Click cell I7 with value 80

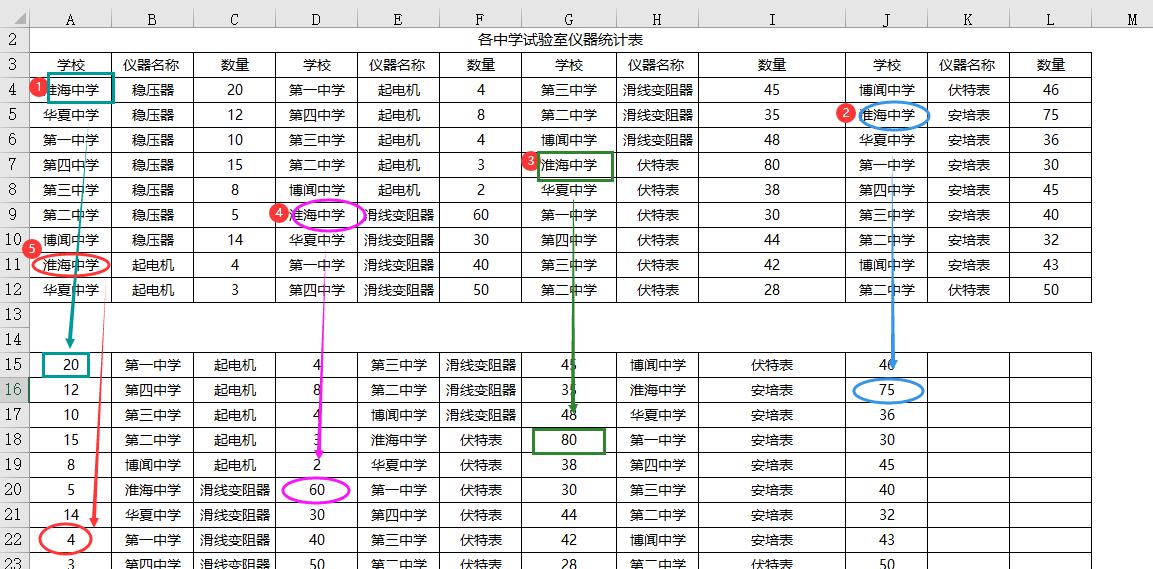pos(771,165)
